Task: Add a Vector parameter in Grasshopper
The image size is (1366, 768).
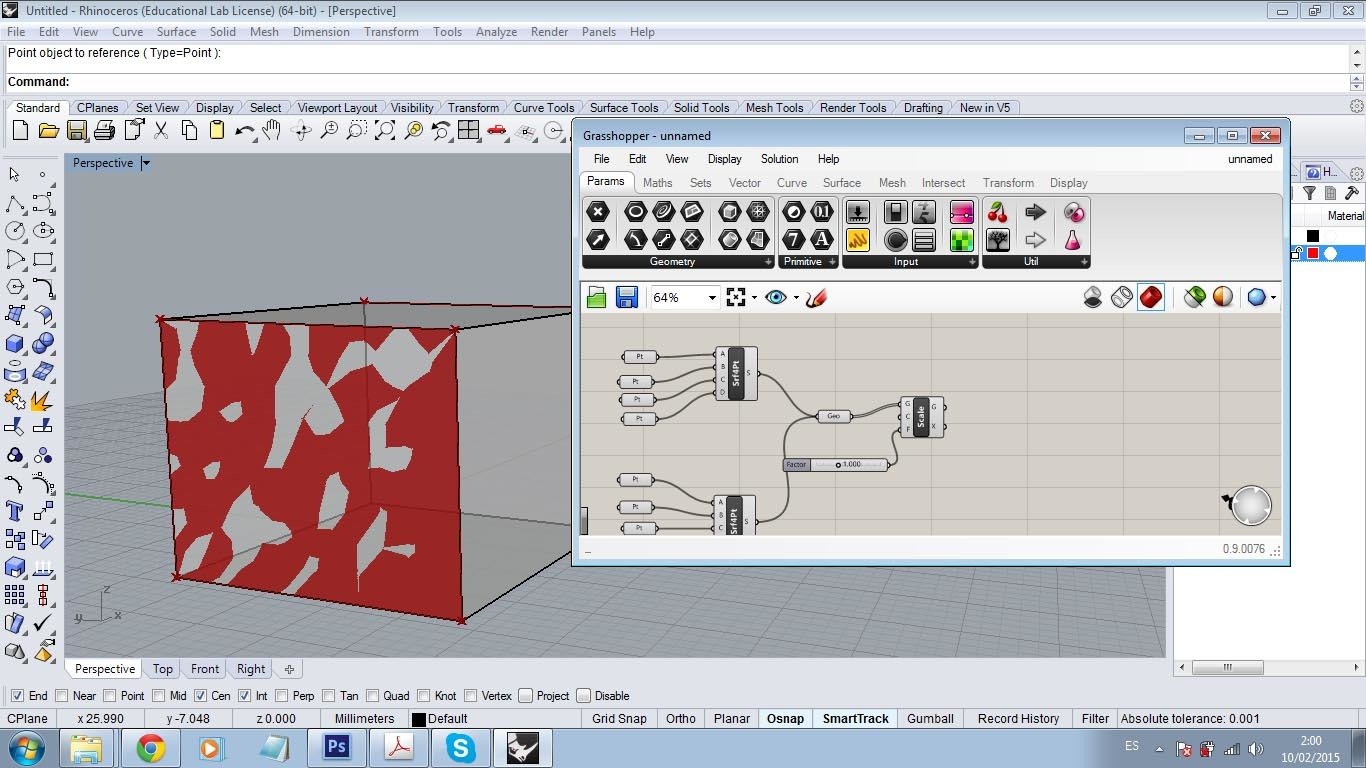Action: click(598, 239)
